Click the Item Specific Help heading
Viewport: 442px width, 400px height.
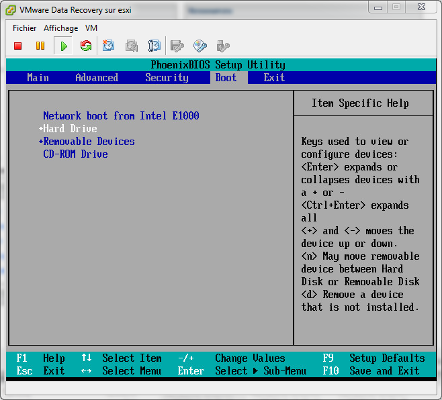click(360, 103)
